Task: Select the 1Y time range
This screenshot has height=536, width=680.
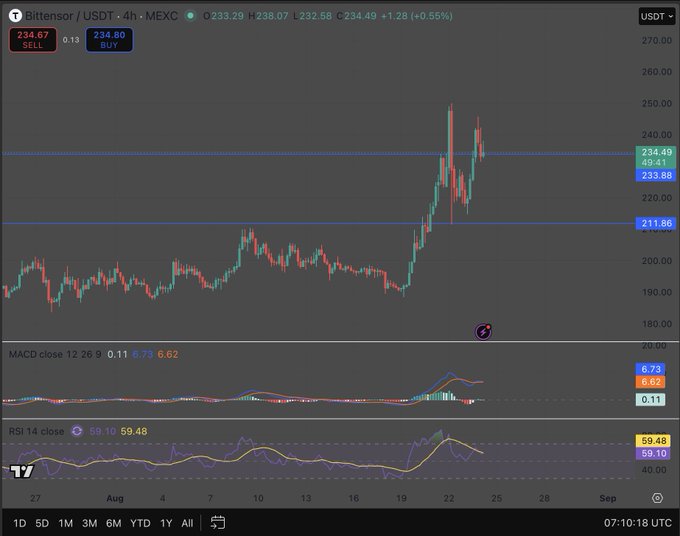Action: pyautogui.click(x=166, y=523)
